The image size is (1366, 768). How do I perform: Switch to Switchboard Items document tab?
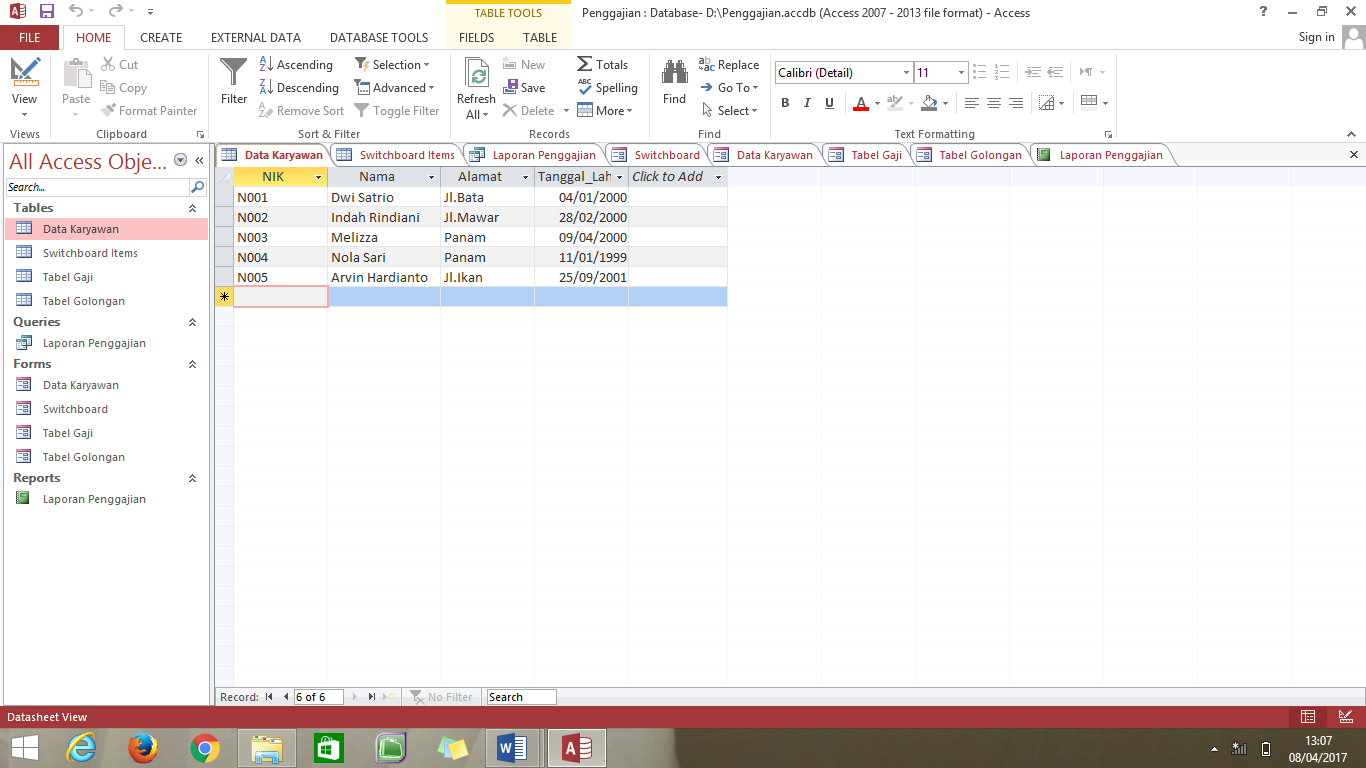[396, 155]
